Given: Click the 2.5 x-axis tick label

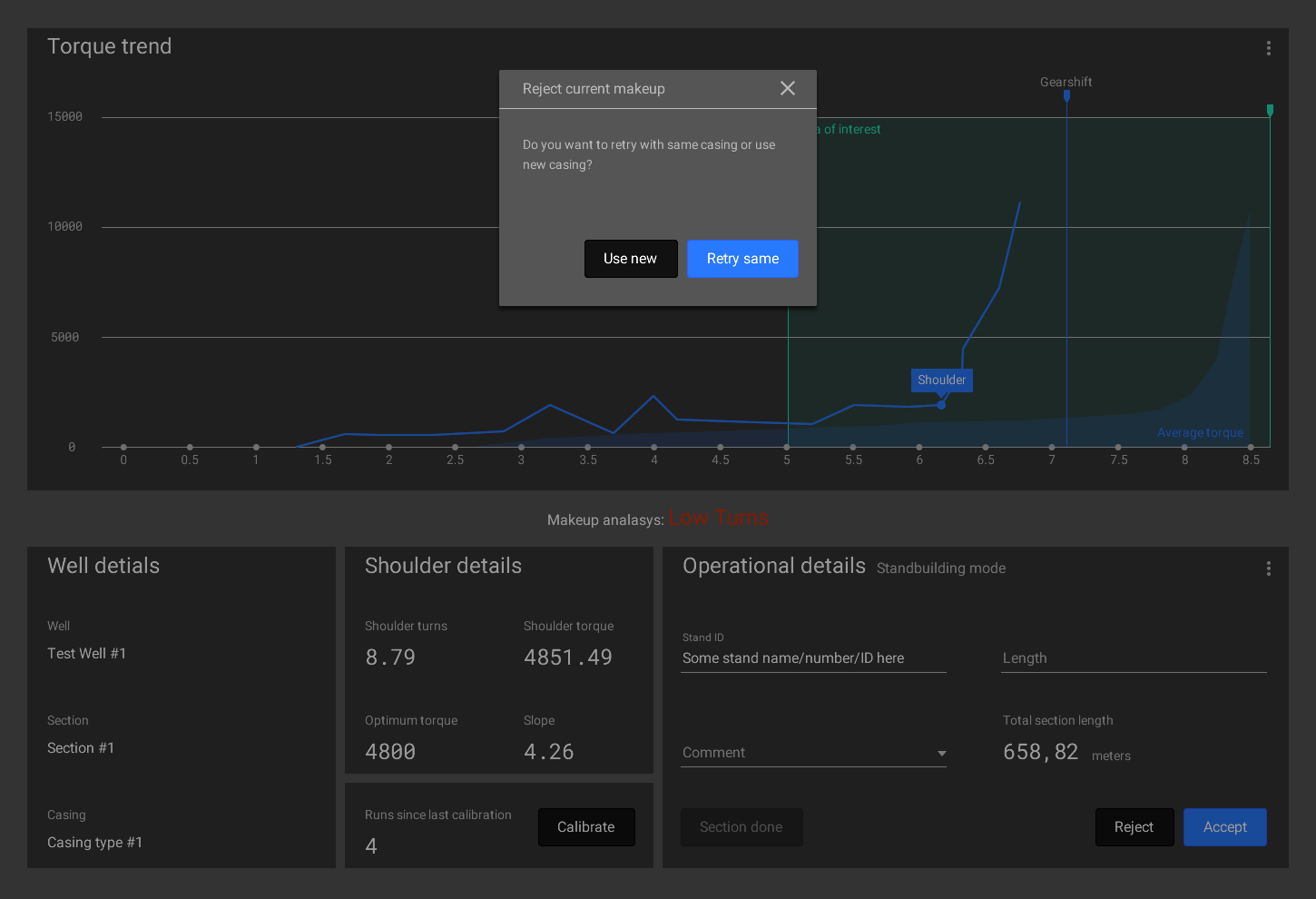Looking at the screenshot, I should click(456, 460).
